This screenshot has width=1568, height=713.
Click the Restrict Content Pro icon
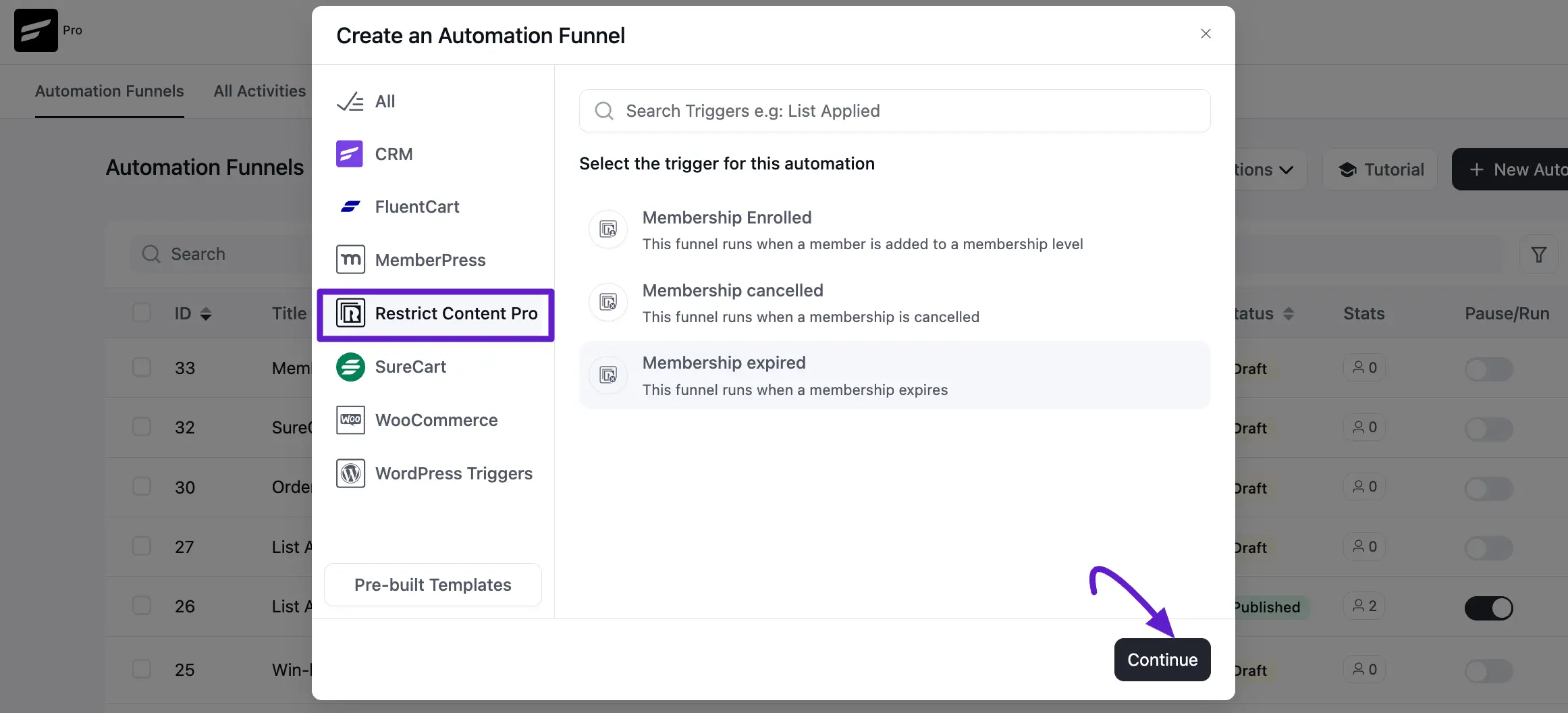pyautogui.click(x=350, y=313)
